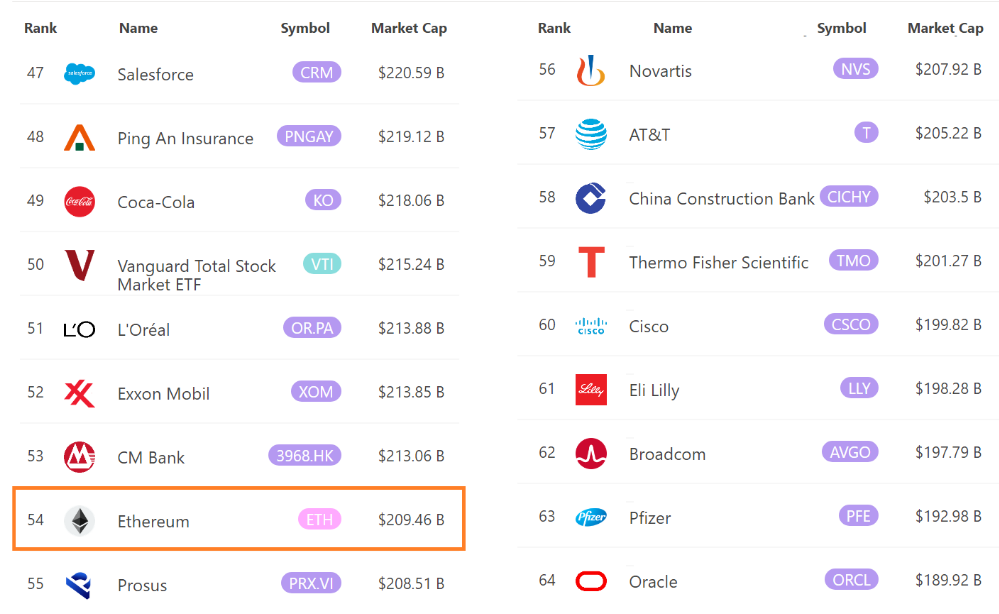Click the Cisco logo icon
The width and height of the screenshot is (999, 614).
tap(591, 326)
